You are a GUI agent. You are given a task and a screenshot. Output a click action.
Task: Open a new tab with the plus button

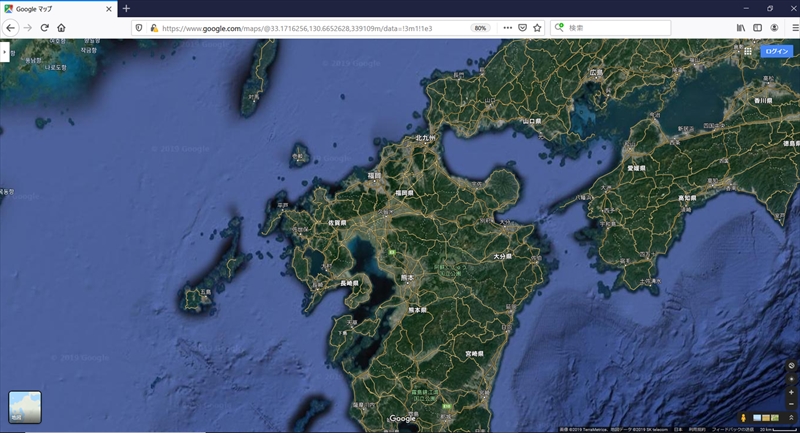[126, 9]
